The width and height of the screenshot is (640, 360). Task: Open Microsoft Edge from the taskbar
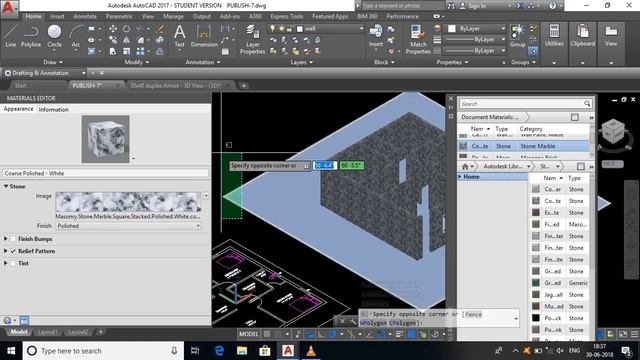pos(219,351)
